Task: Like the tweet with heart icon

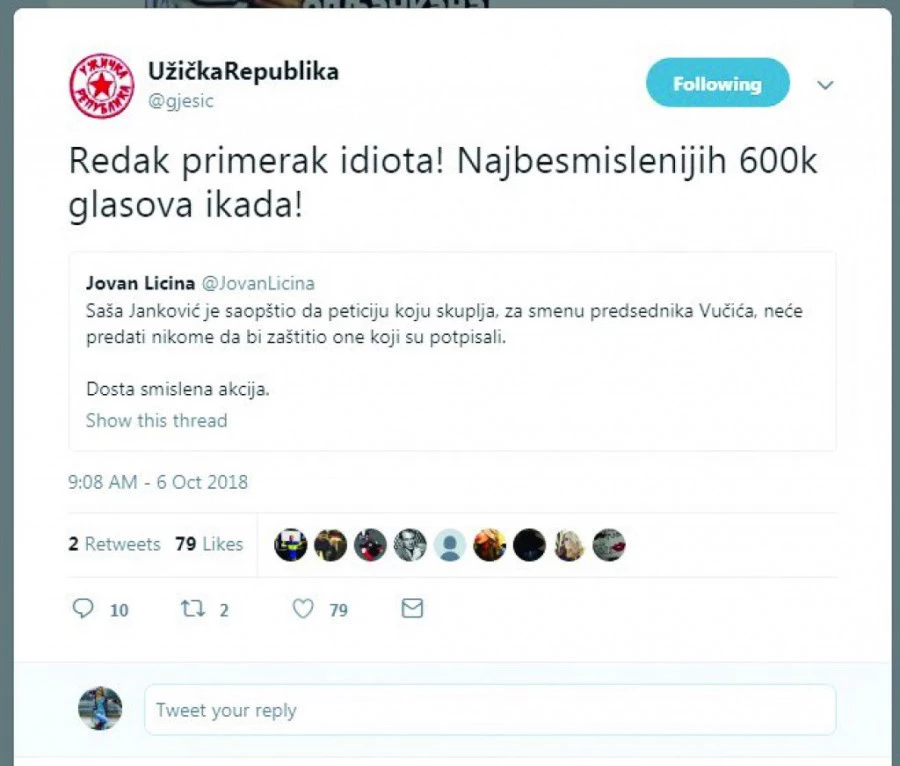Action: 303,608
